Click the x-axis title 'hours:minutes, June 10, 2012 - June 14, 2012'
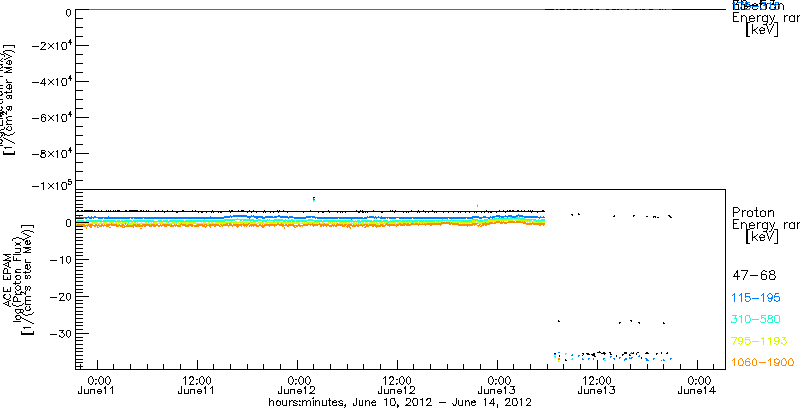Screen dimensions: 800x410 click(x=400, y=402)
